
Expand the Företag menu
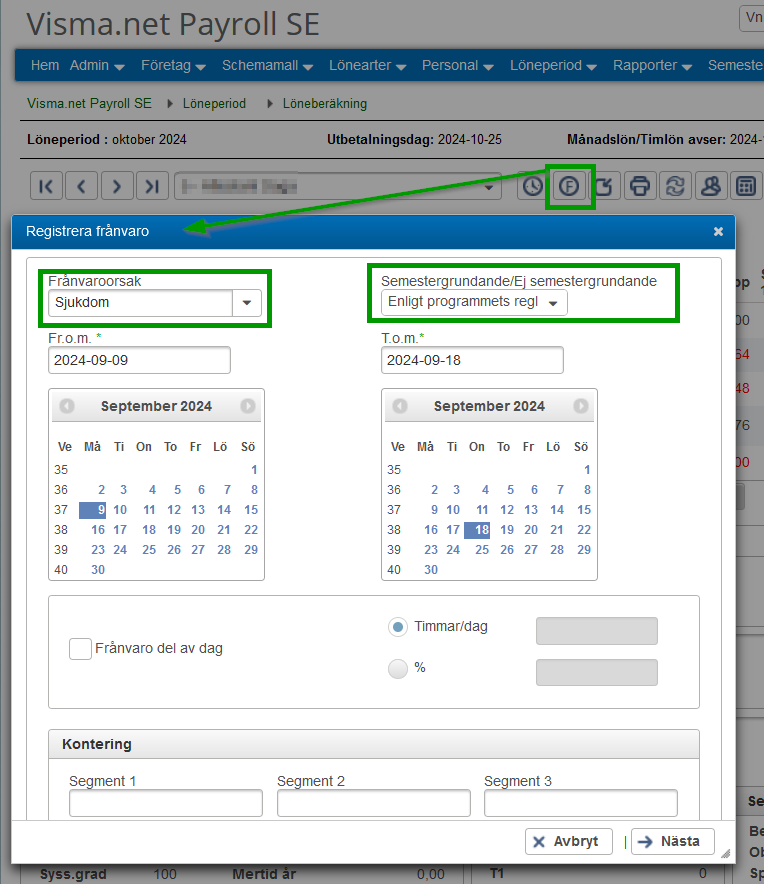coord(173,65)
